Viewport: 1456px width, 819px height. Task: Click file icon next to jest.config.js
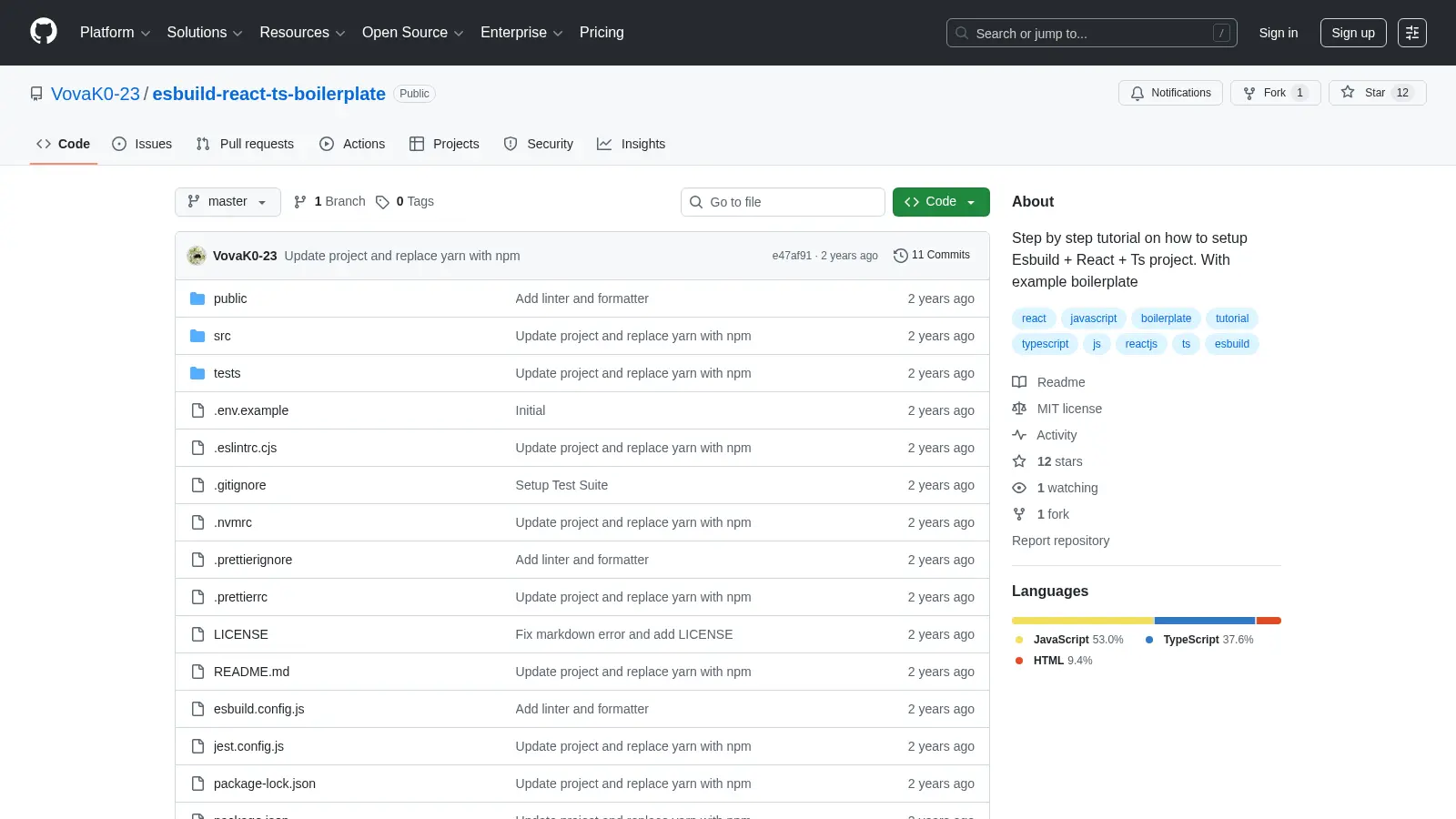point(197,746)
